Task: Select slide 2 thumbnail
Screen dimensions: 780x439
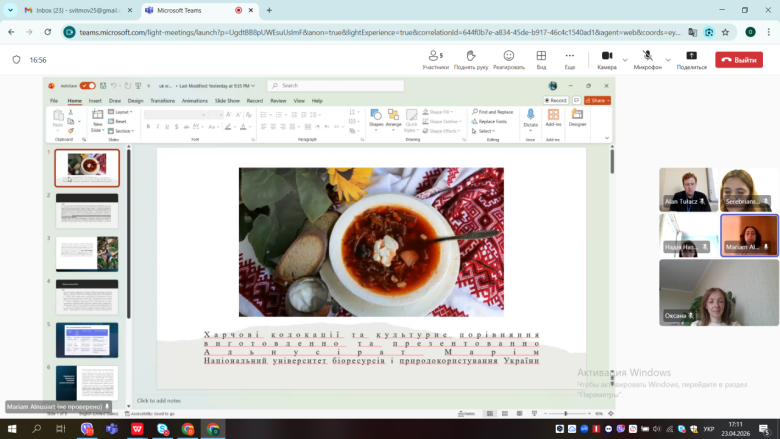Action: (87, 211)
